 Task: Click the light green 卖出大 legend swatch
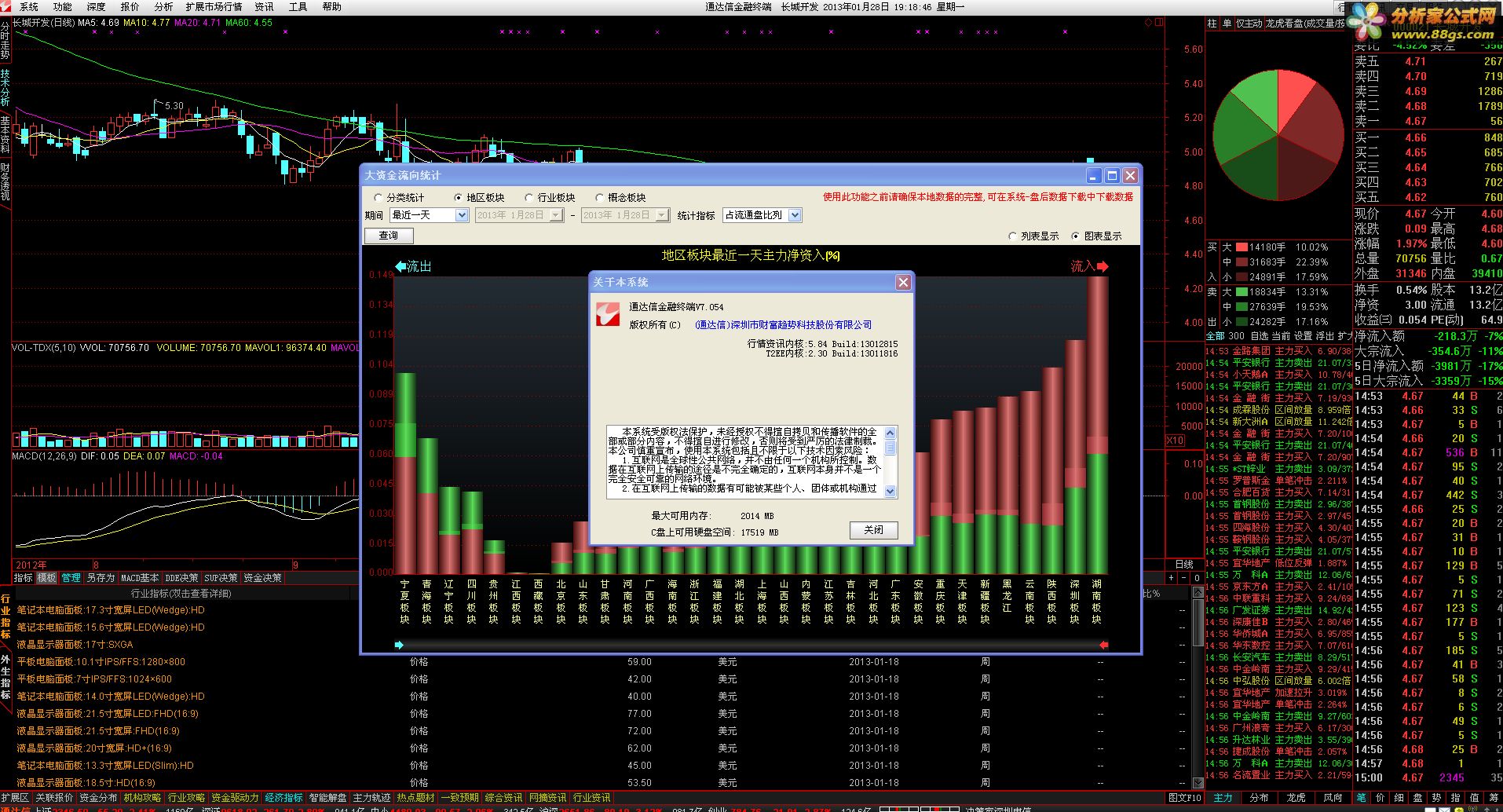pyautogui.click(x=1242, y=292)
